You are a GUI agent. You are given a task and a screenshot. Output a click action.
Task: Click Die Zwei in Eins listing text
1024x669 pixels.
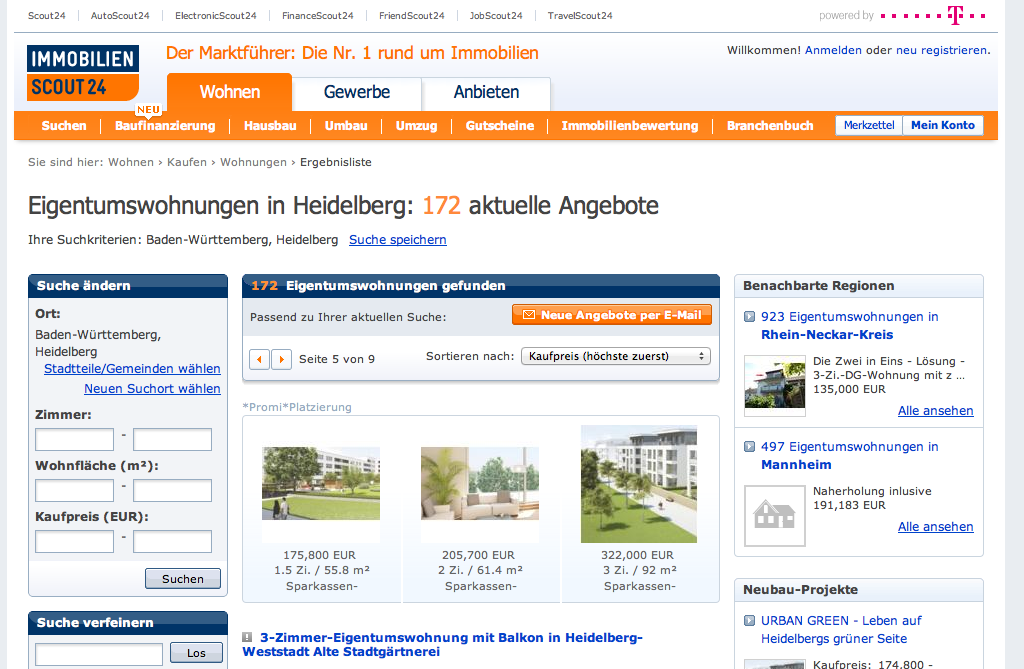click(x=889, y=368)
